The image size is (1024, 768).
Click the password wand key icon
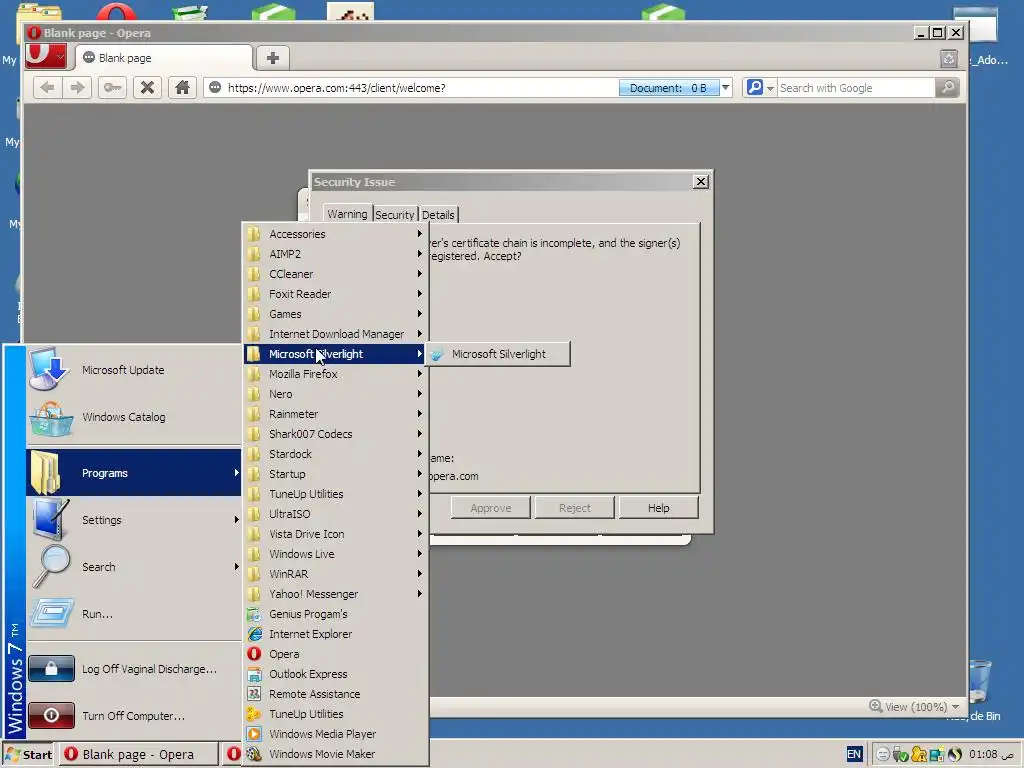click(112, 88)
